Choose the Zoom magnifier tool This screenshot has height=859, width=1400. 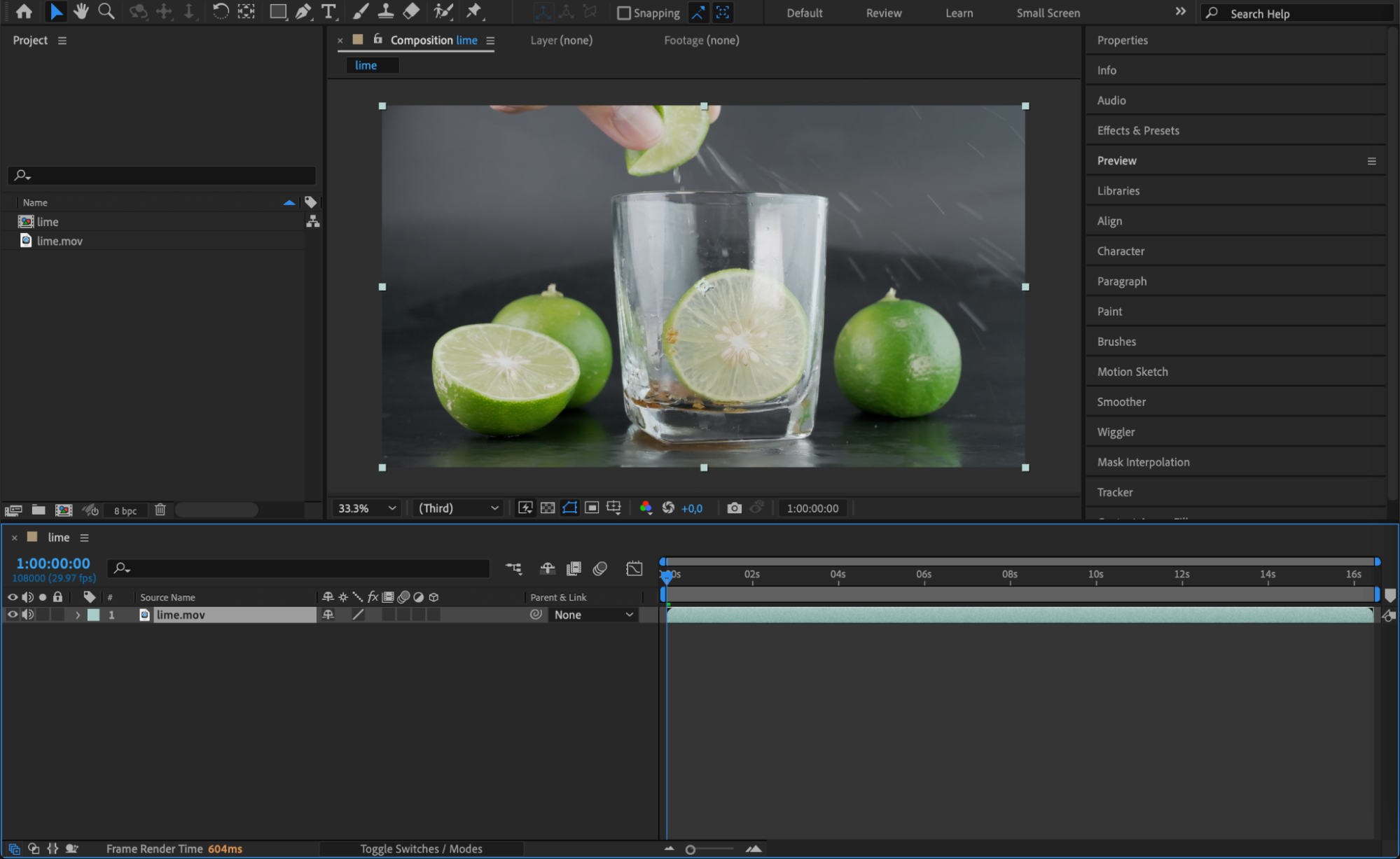(x=106, y=12)
